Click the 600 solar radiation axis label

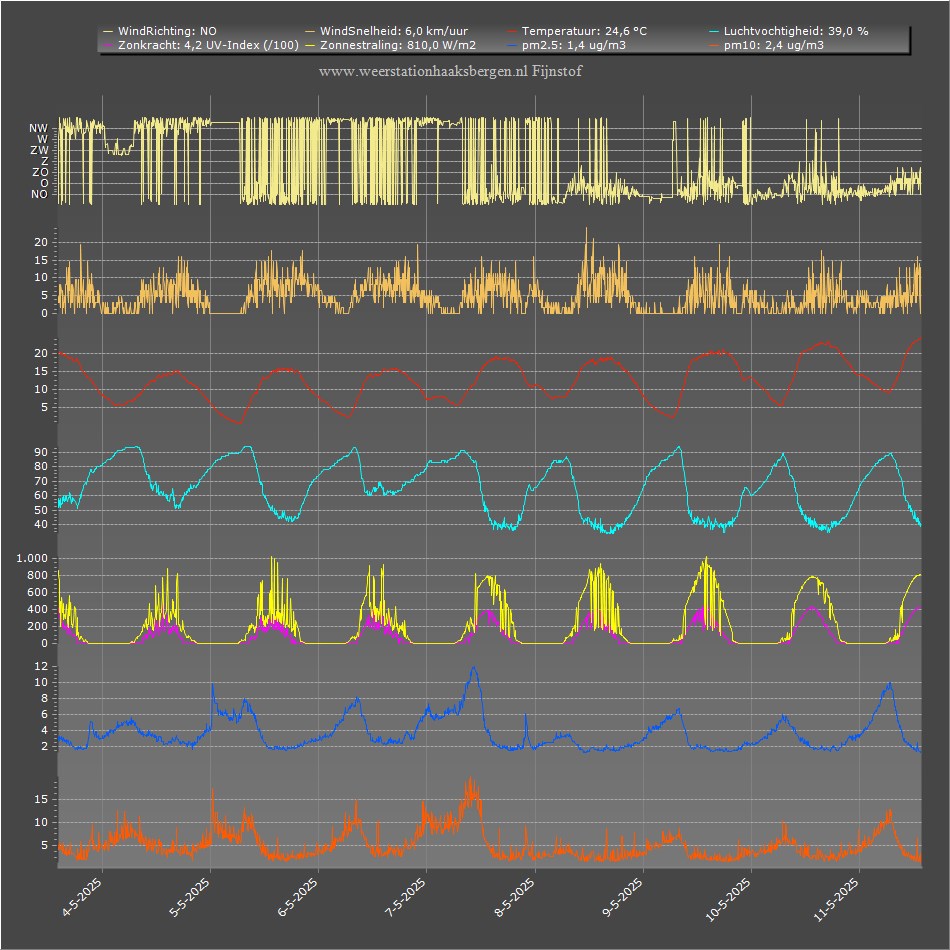pyautogui.click(x=38, y=592)
